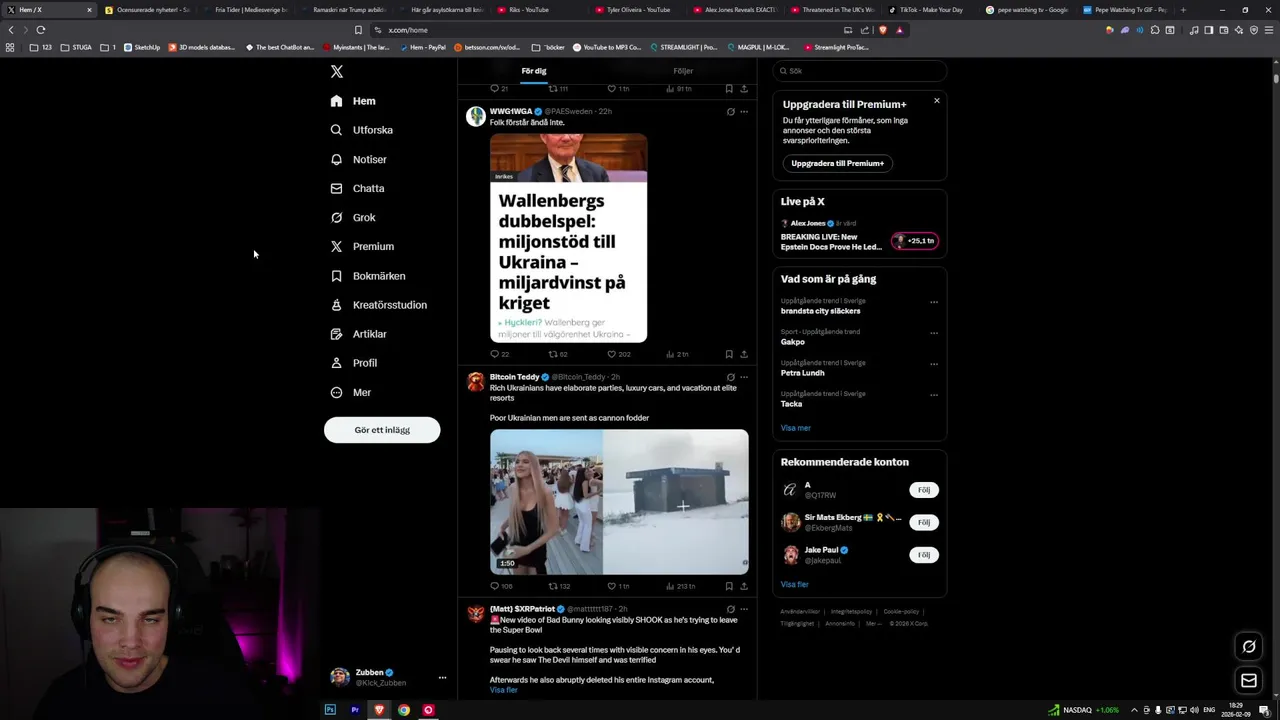Close the Premium+ upgrade card
The height and width of the screenshot is (720, 1280).
point(937,101)
